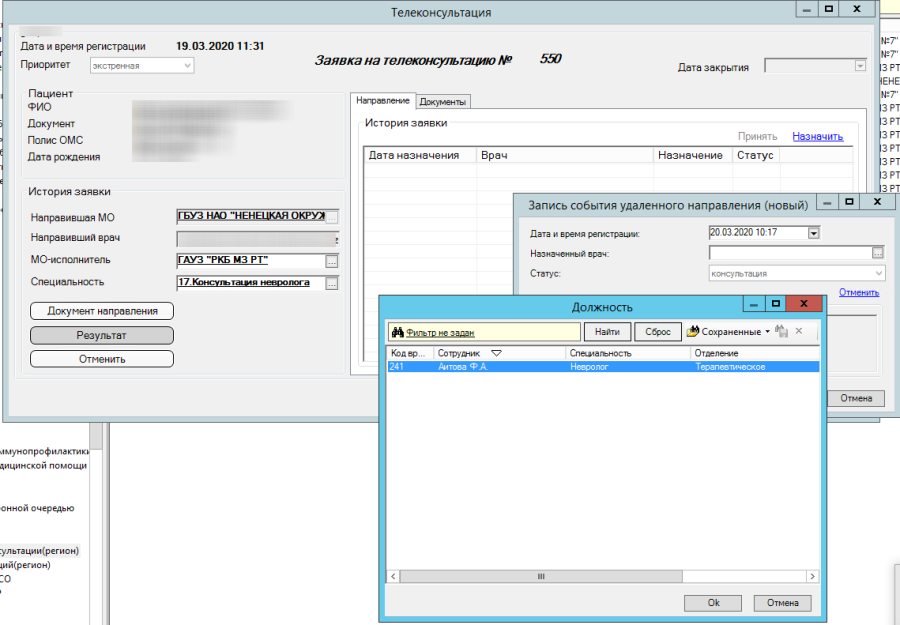
Task: Click the Терапевтическое department cell
Action: [x=730, y=367]
